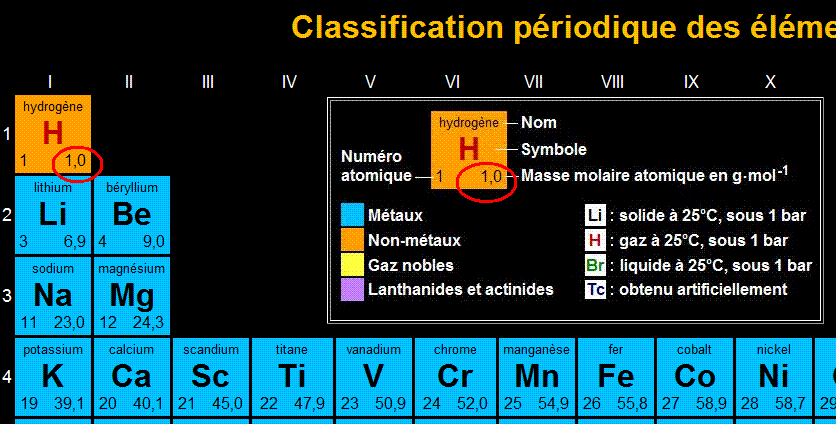Click the nickel Ni element tile

pyautogui.click(x=775, y=377)
